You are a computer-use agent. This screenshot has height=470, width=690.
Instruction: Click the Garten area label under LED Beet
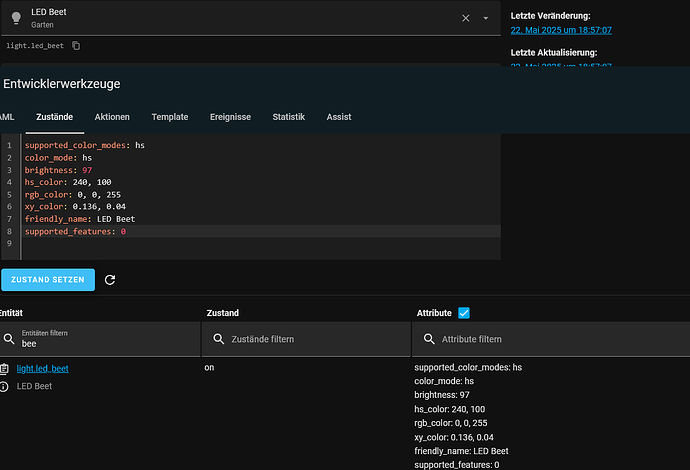tap(42, 25)
